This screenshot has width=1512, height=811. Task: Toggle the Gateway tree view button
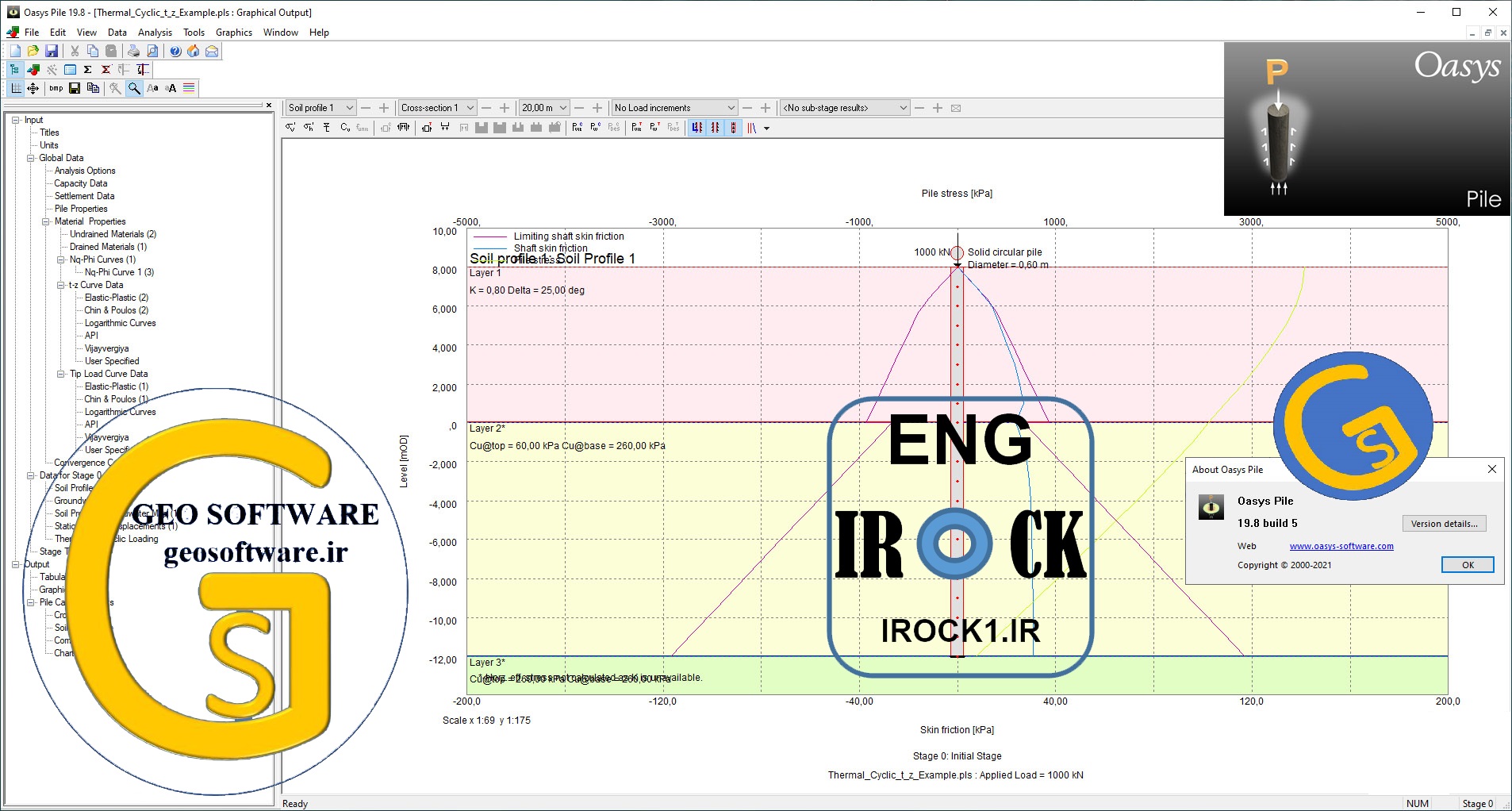[x=14, y=70]
